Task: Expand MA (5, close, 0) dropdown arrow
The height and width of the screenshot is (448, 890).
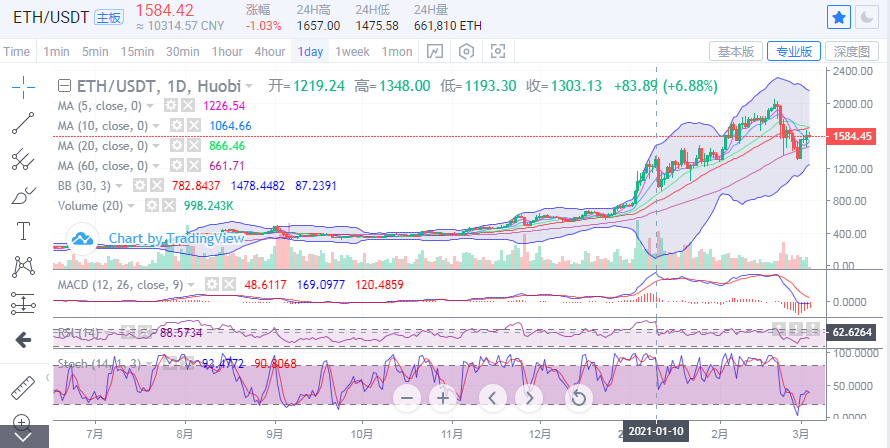Action: click(x=150, y=106)
